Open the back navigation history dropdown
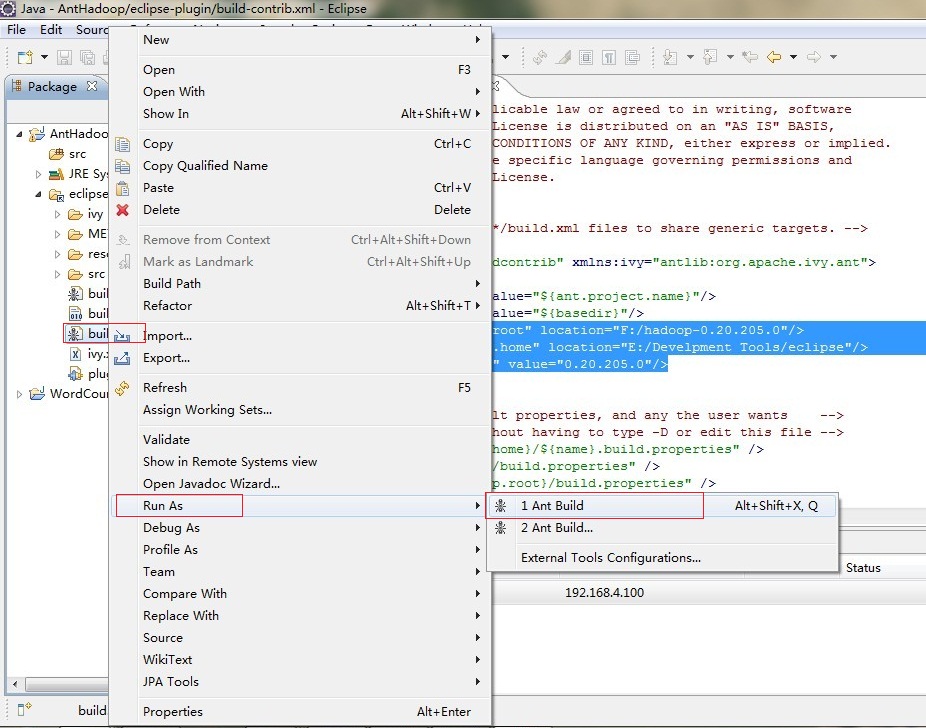Image resolution: width=926 pixels, height=728 pixels. coord(794,57)
